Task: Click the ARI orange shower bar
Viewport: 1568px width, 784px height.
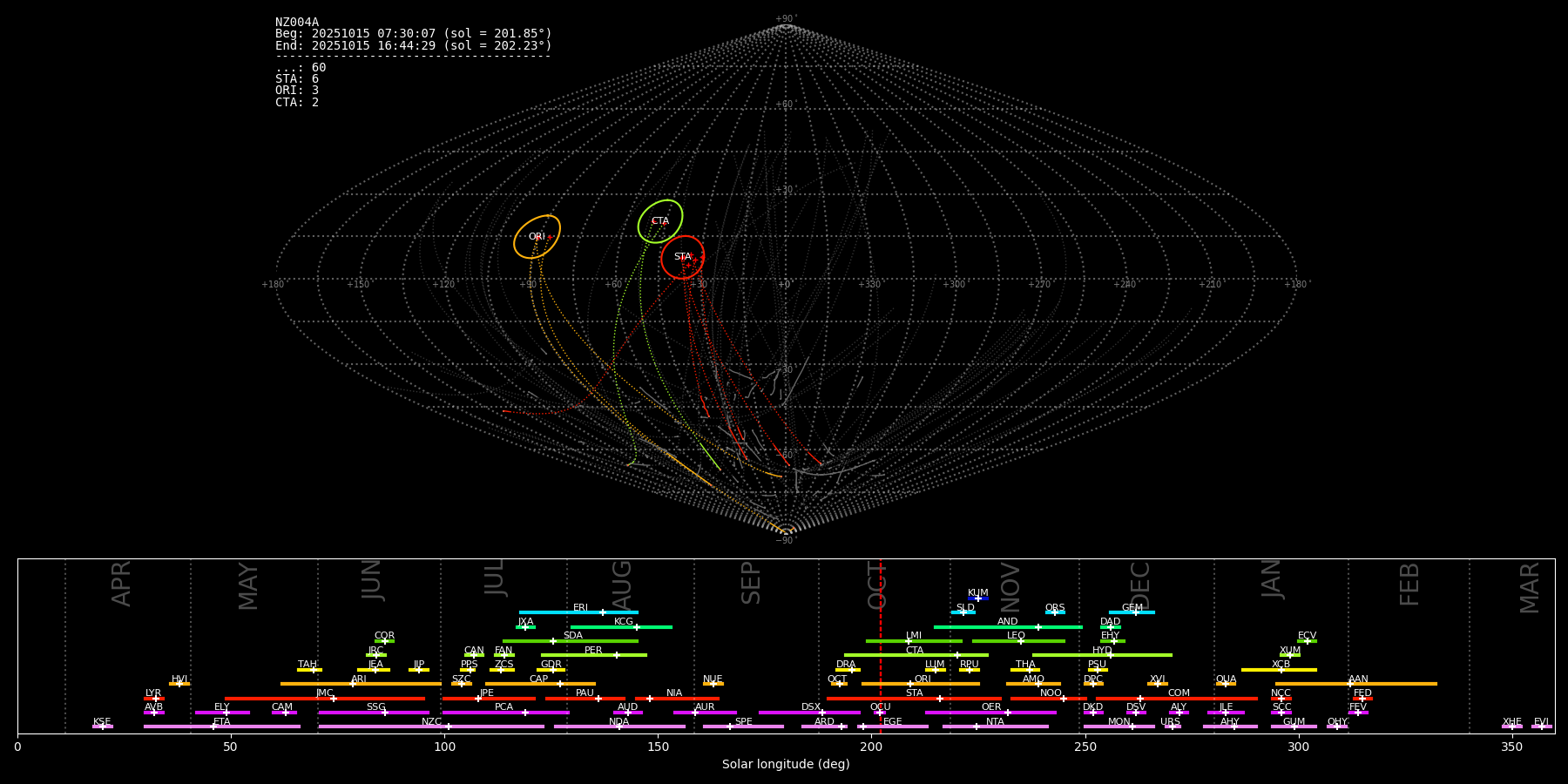Action: pos(361,684)
